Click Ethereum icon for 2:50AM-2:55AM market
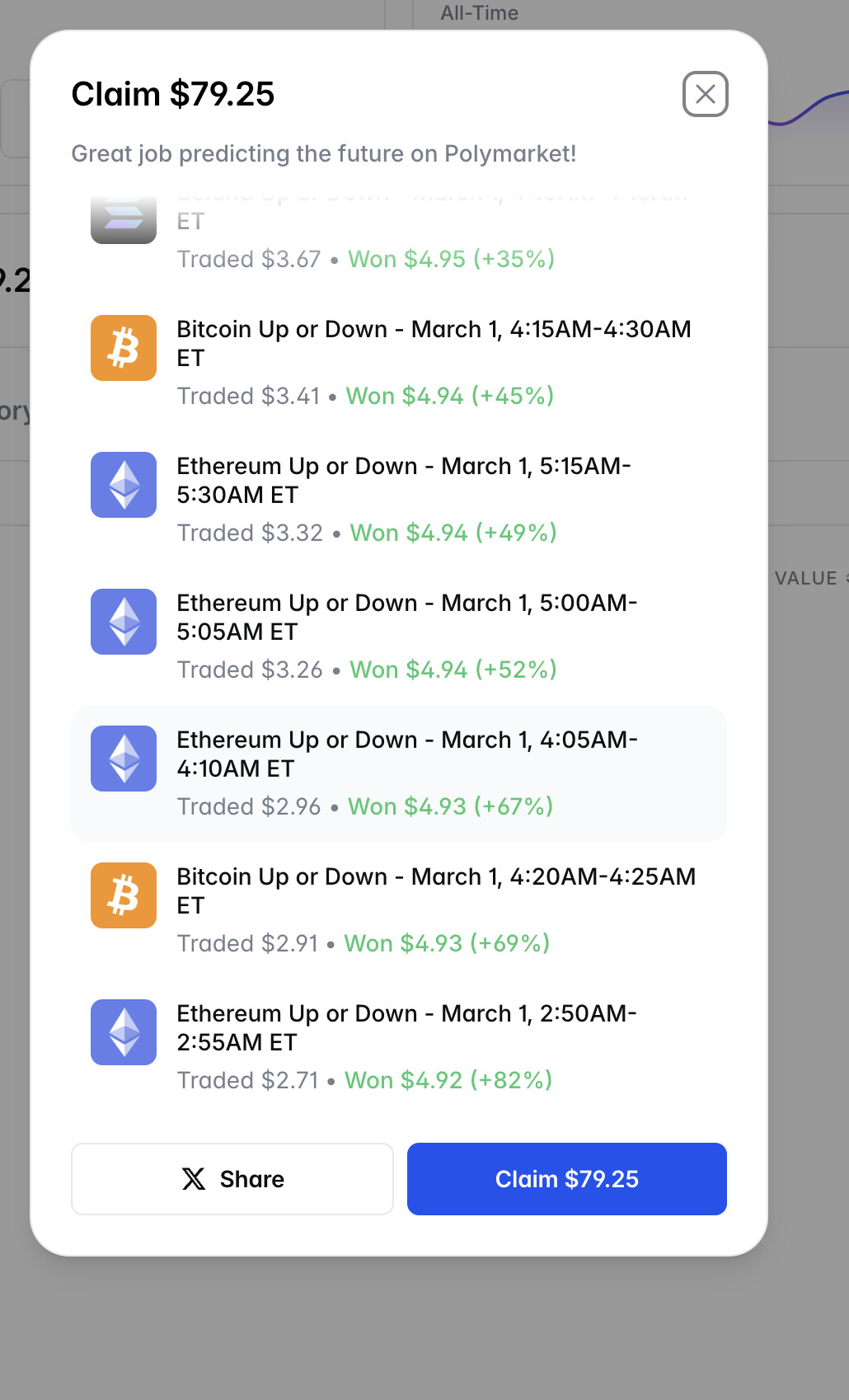This screenshot has width=849, height=1400. pos(124,1032)
